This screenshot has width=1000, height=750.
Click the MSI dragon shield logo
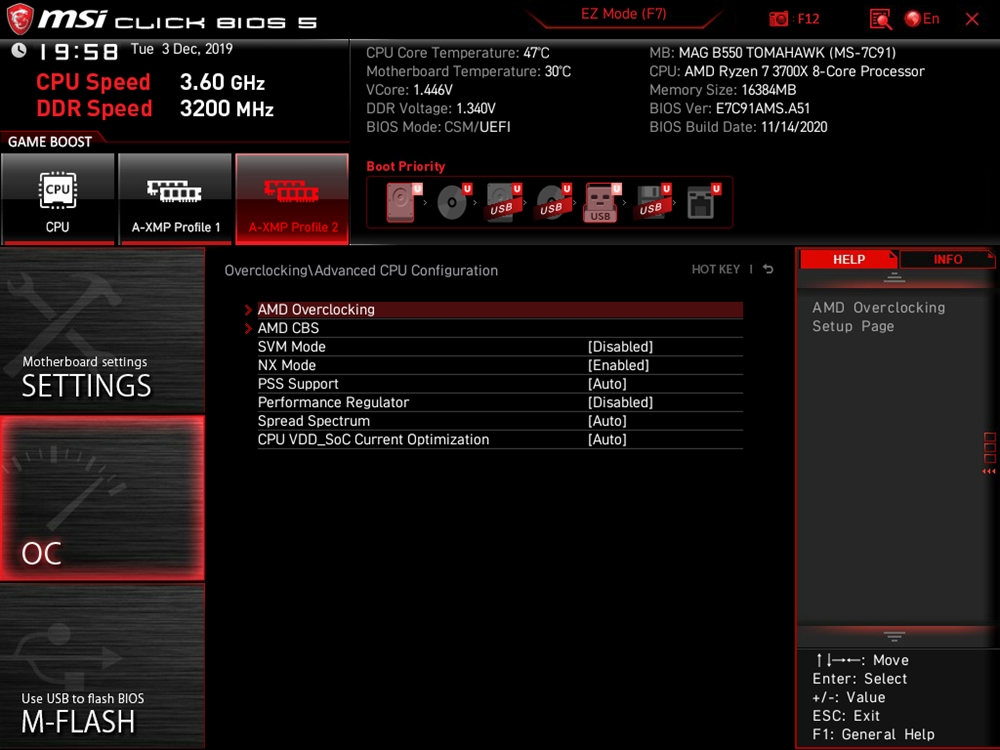(x=19, y=18)
